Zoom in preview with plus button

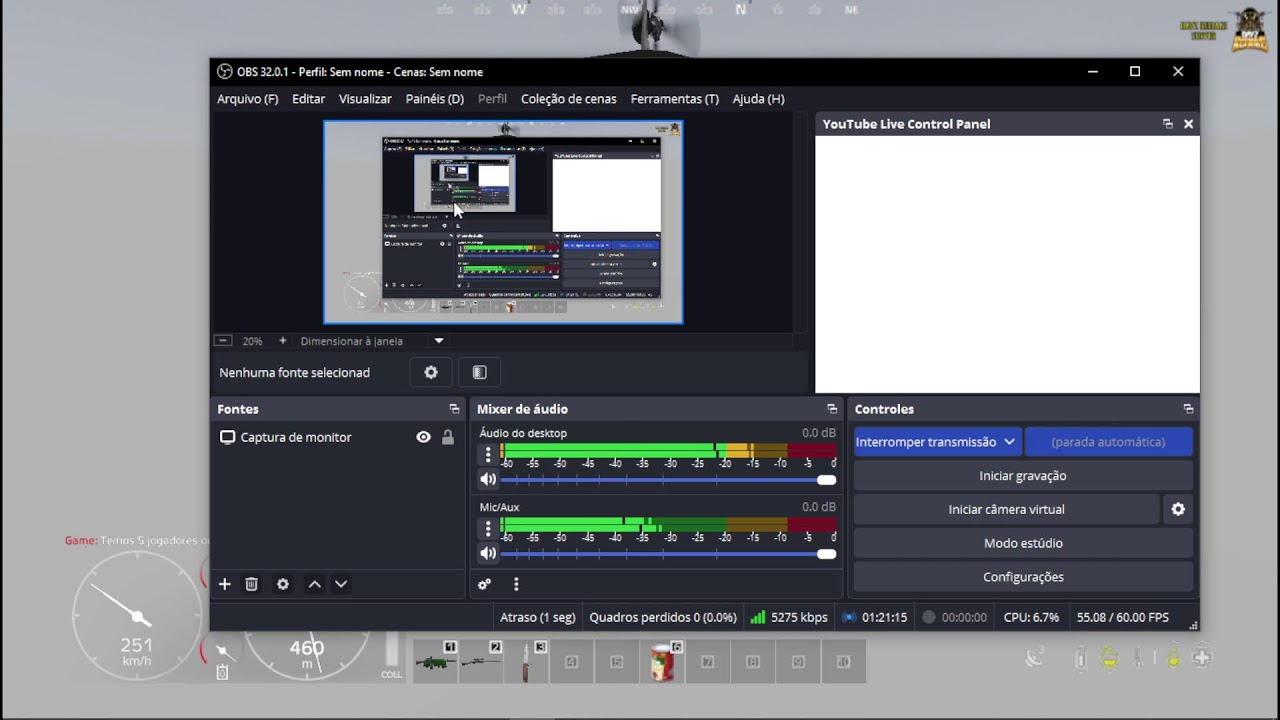283,341
